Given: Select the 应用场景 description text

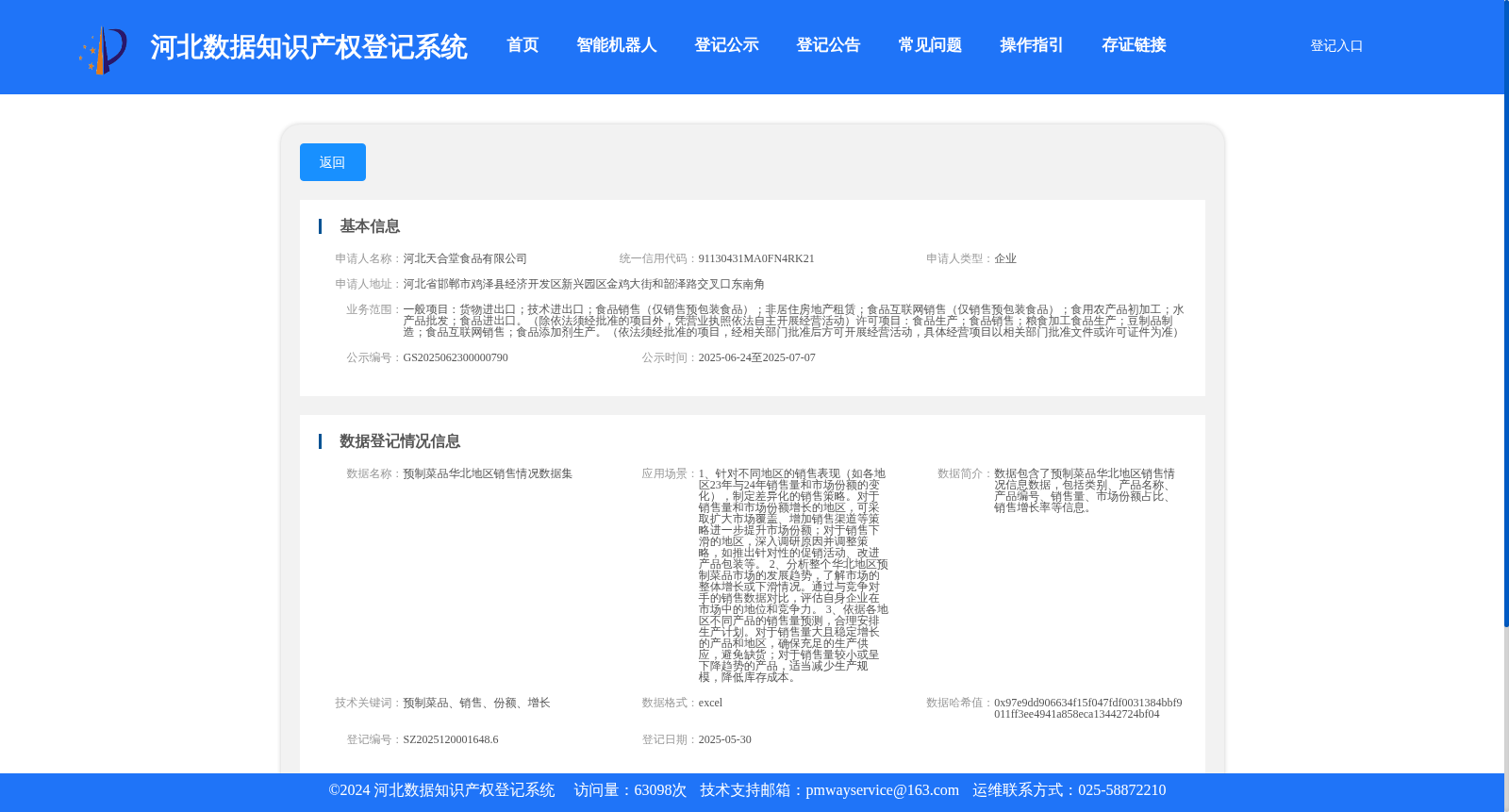Looking at the screenshot, I should (x=793, y=575).
